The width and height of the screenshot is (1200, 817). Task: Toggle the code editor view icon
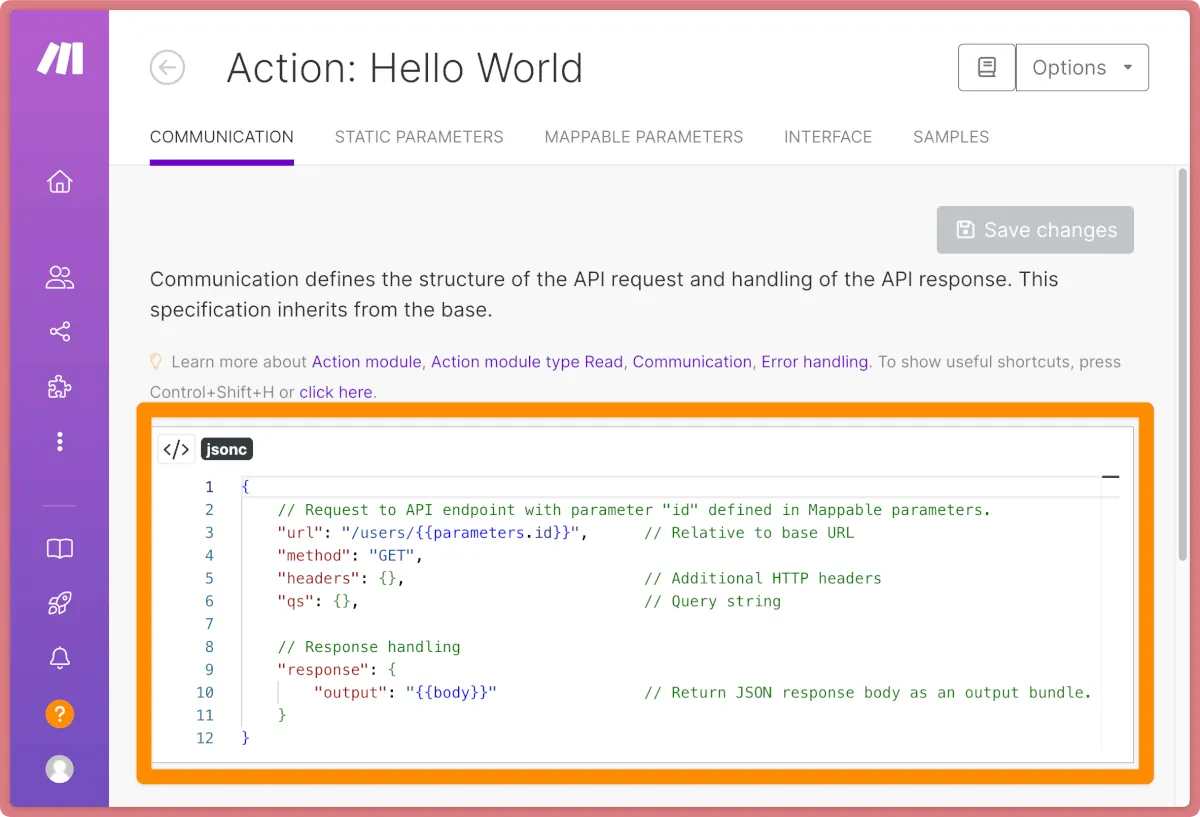tap(176, 450)
